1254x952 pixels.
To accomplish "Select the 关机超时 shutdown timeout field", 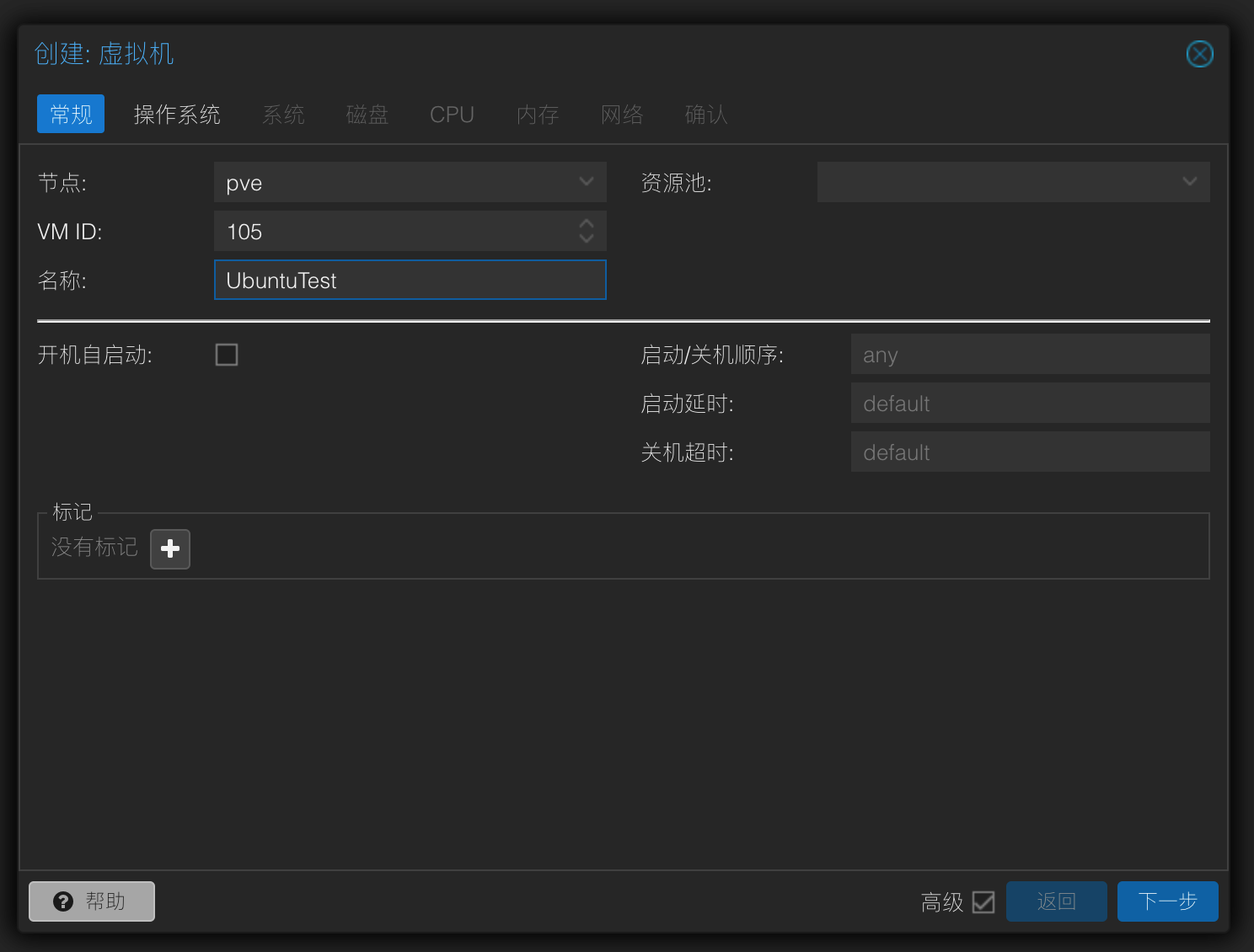I will pyautogui.click(x=1030, y=452).
